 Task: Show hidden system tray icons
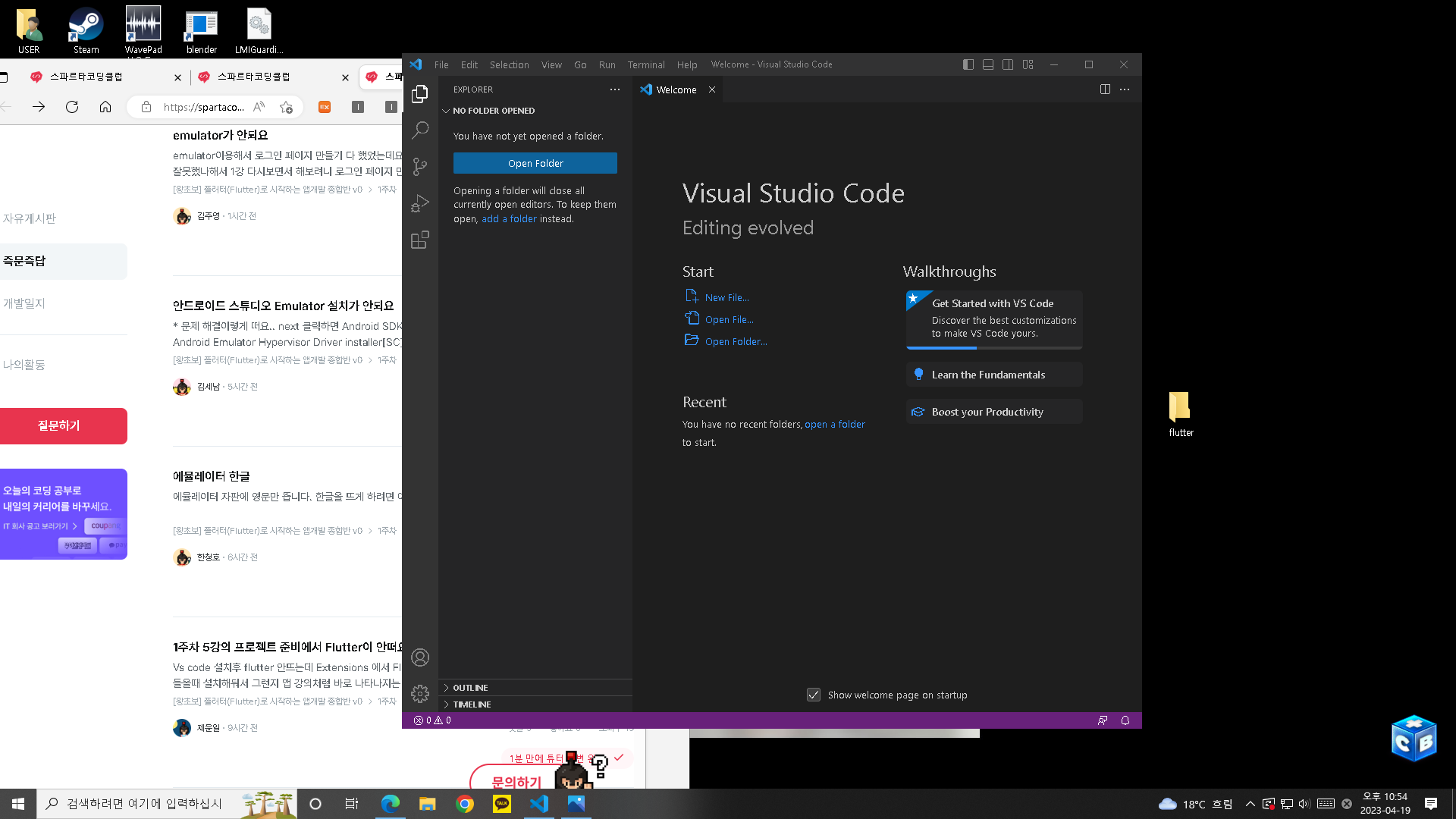pos(1250,804)
